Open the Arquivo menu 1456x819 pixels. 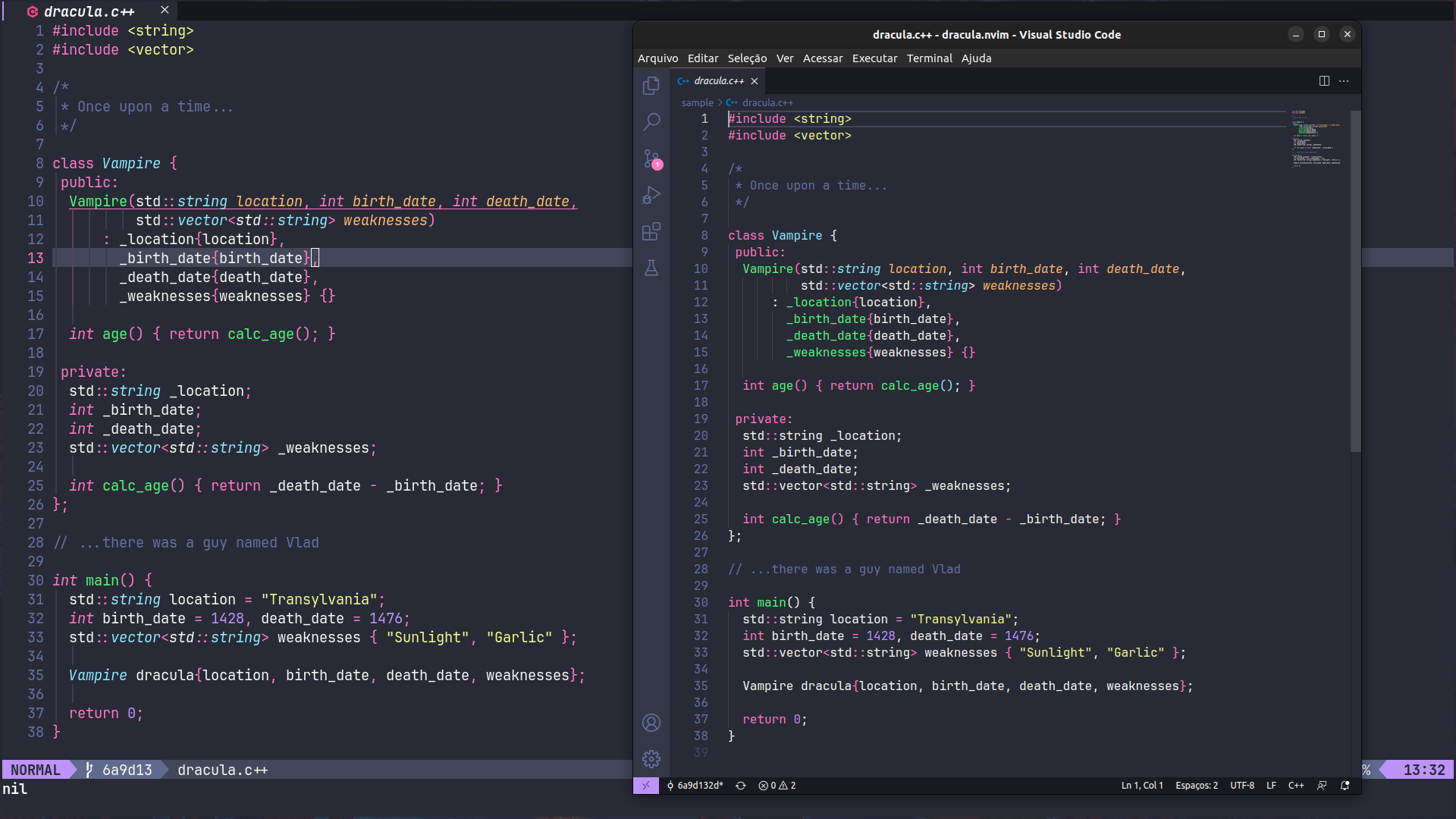657,58
